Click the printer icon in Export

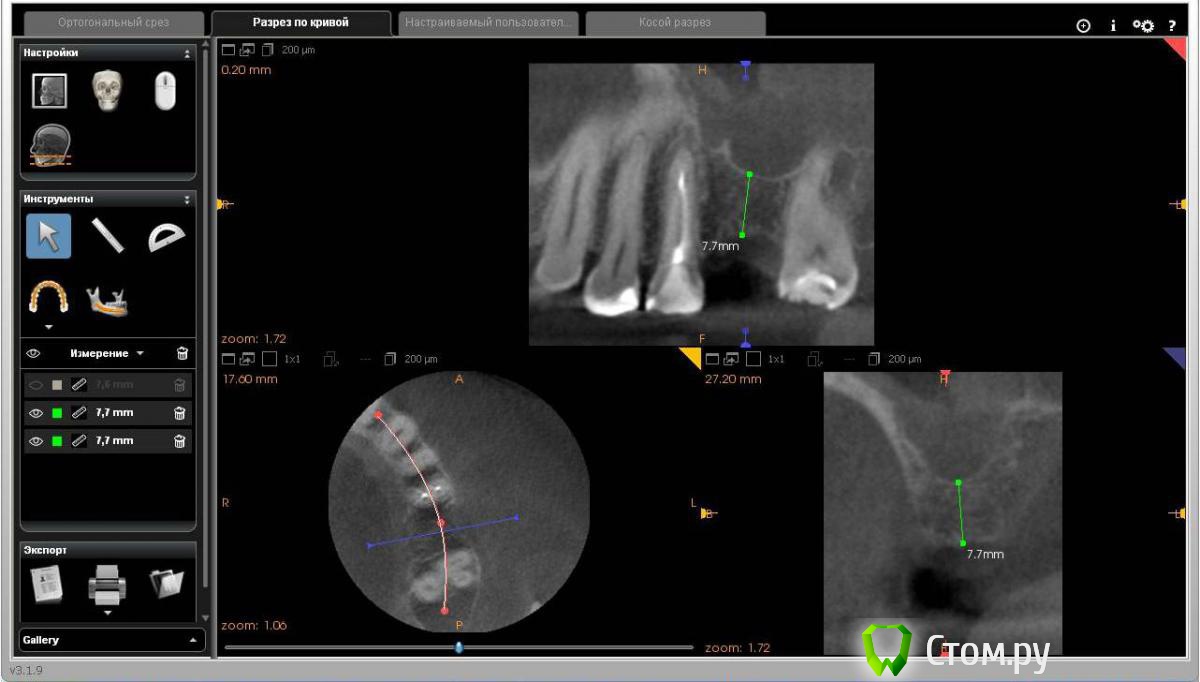pyautogui.click(x=107, y=583)
